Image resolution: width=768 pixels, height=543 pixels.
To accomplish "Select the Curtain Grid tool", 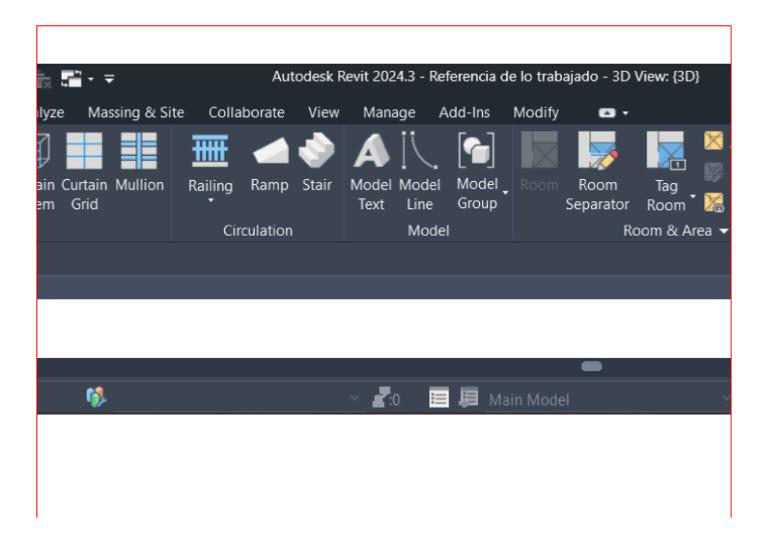I will coord(84,171).
